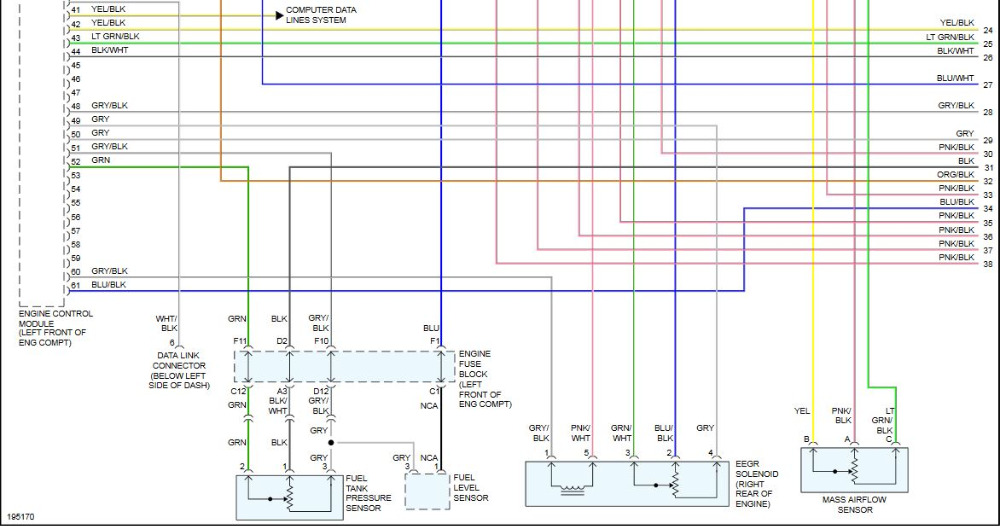The image size is (1000, 526).
Task: Click the Data Link Connector pin 6 terminal
Action: click(179, 345)
